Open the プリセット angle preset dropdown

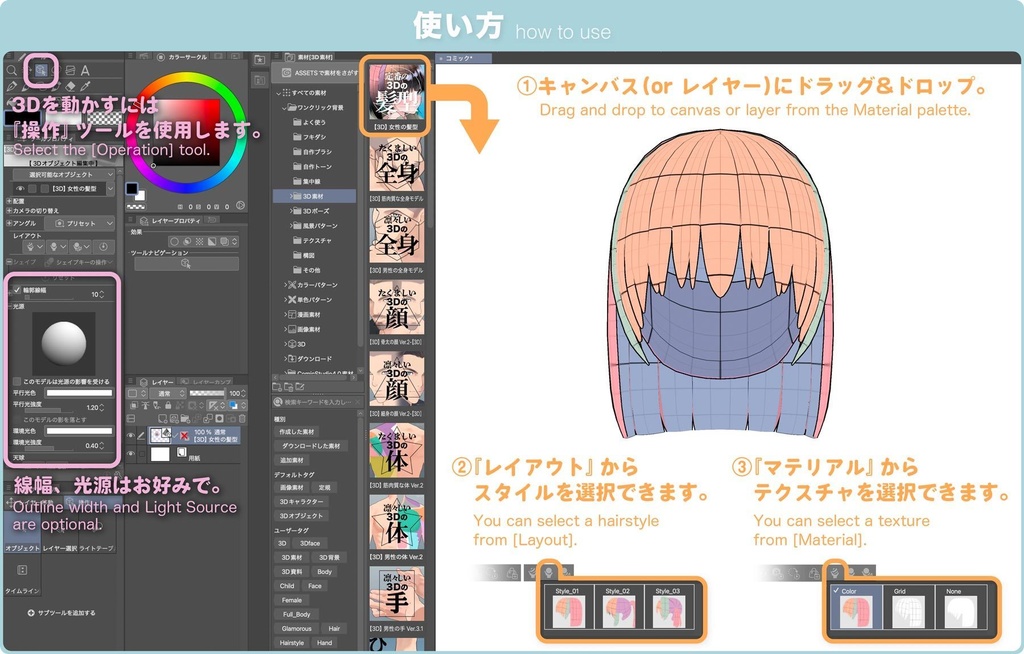tap(79, 223)
